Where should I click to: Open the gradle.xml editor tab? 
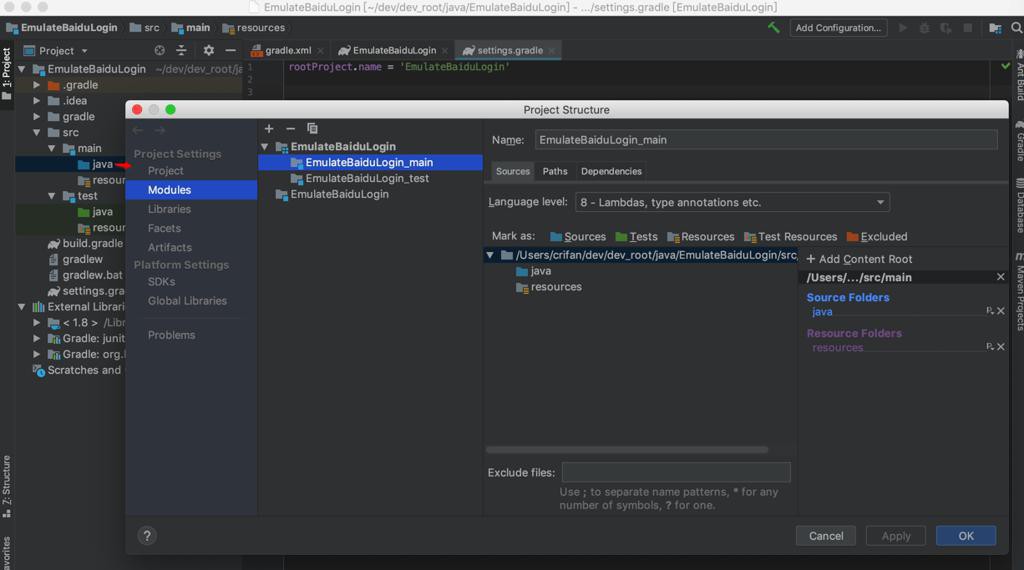(x=288, y=50)
